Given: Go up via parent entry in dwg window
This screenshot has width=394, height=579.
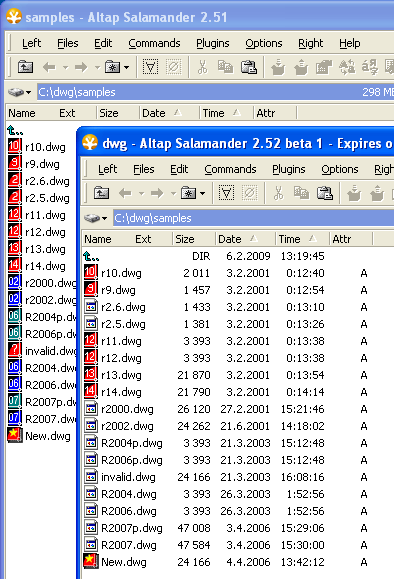Looking at the screenshot, I should click(x=91, y=256).
